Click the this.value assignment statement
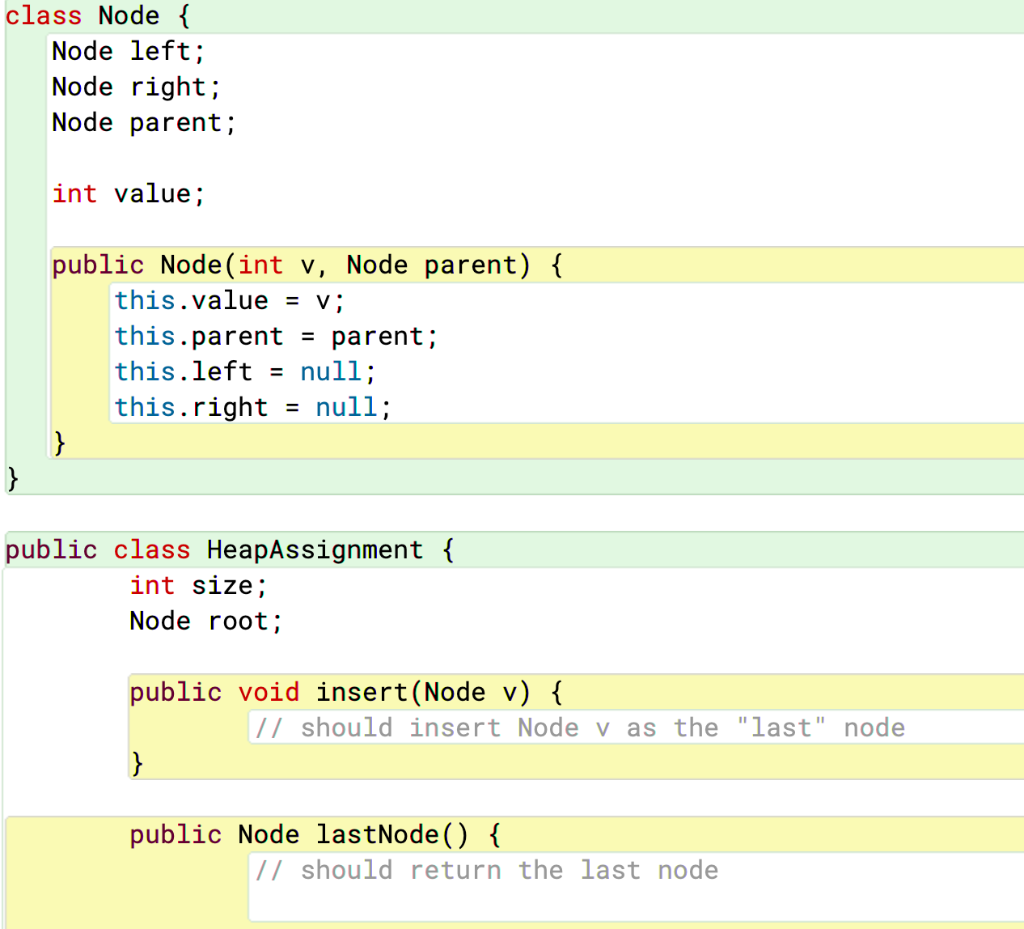1024x929 pixels. point(228,300)
